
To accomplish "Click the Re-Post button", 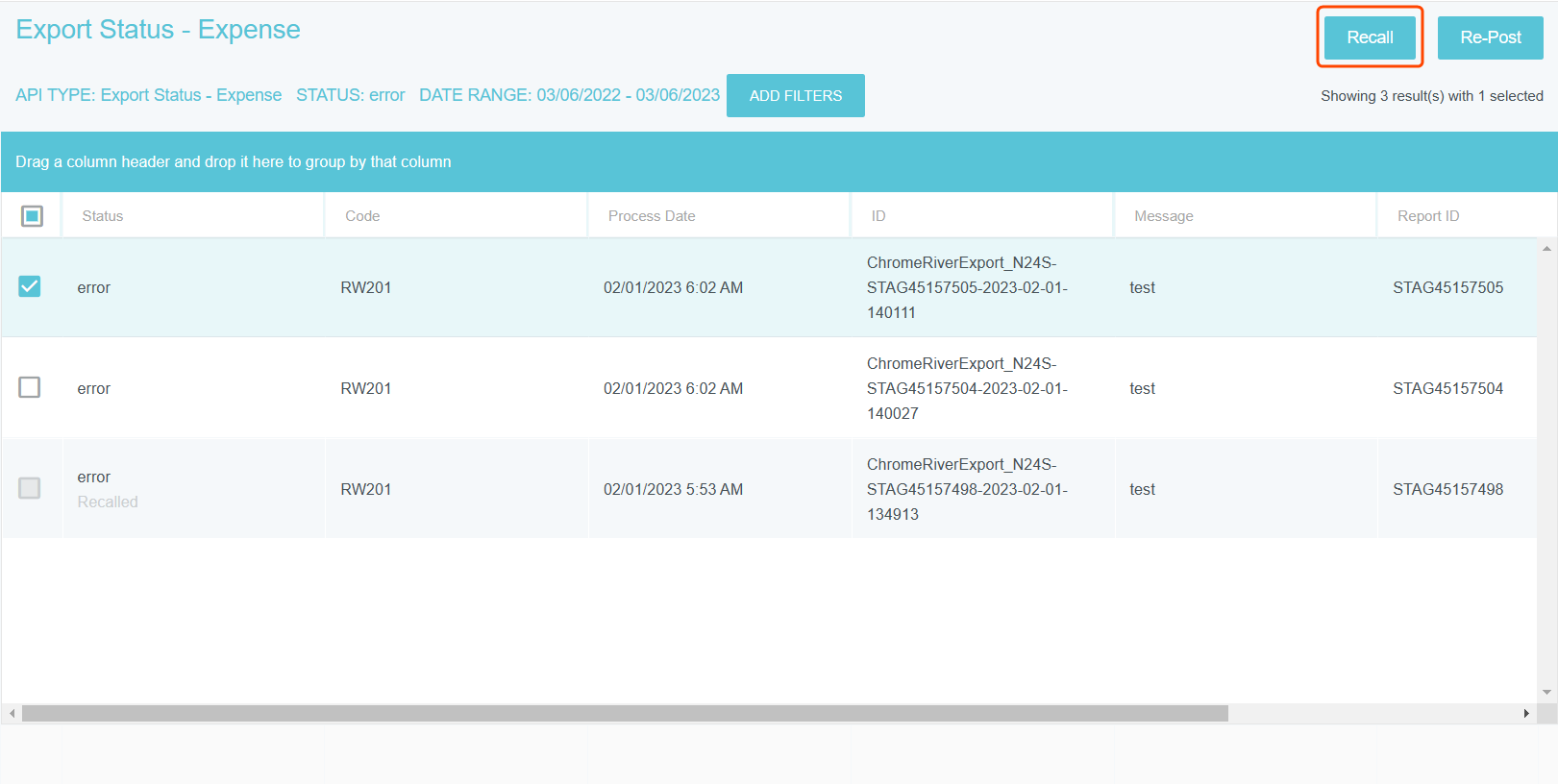I will coord(1490,37).
